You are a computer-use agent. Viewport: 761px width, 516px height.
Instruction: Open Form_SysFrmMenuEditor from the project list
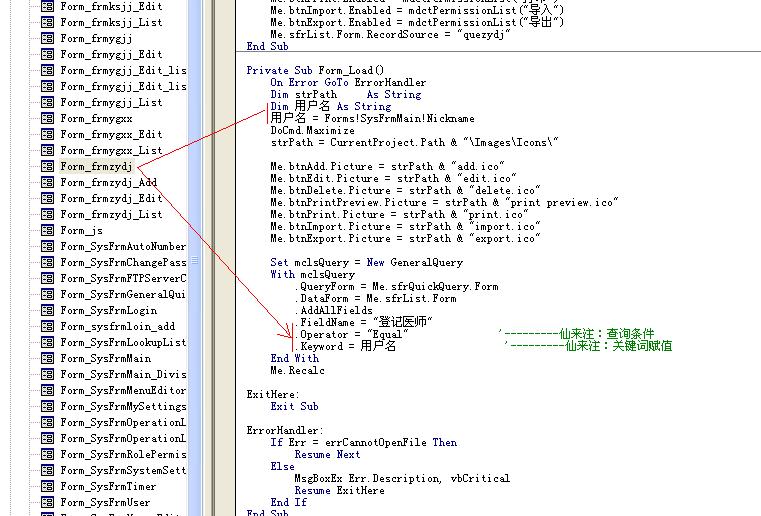click(x=122, y=390)
